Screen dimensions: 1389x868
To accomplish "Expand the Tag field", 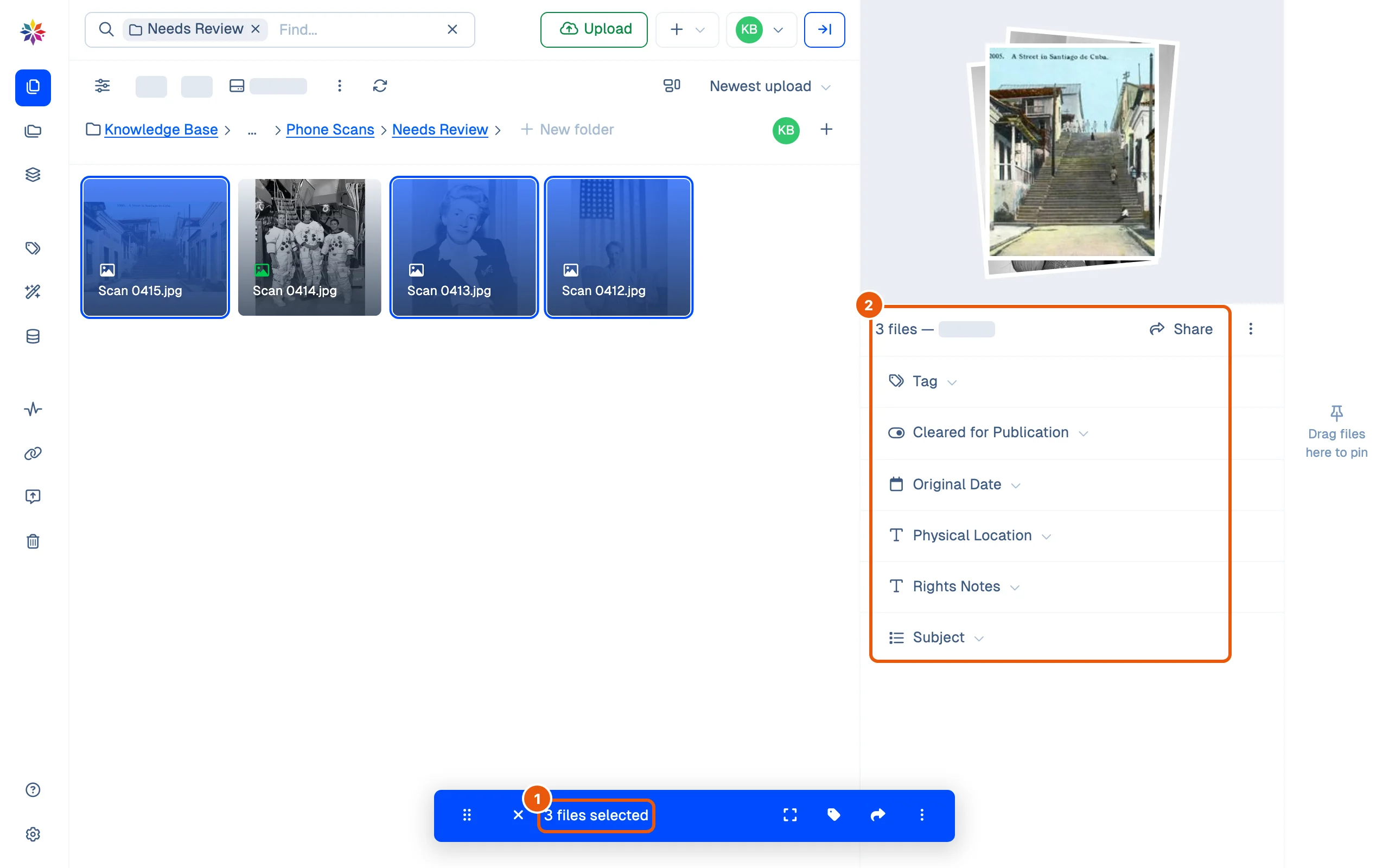I will pyautogui.click(x=923, y=381).
